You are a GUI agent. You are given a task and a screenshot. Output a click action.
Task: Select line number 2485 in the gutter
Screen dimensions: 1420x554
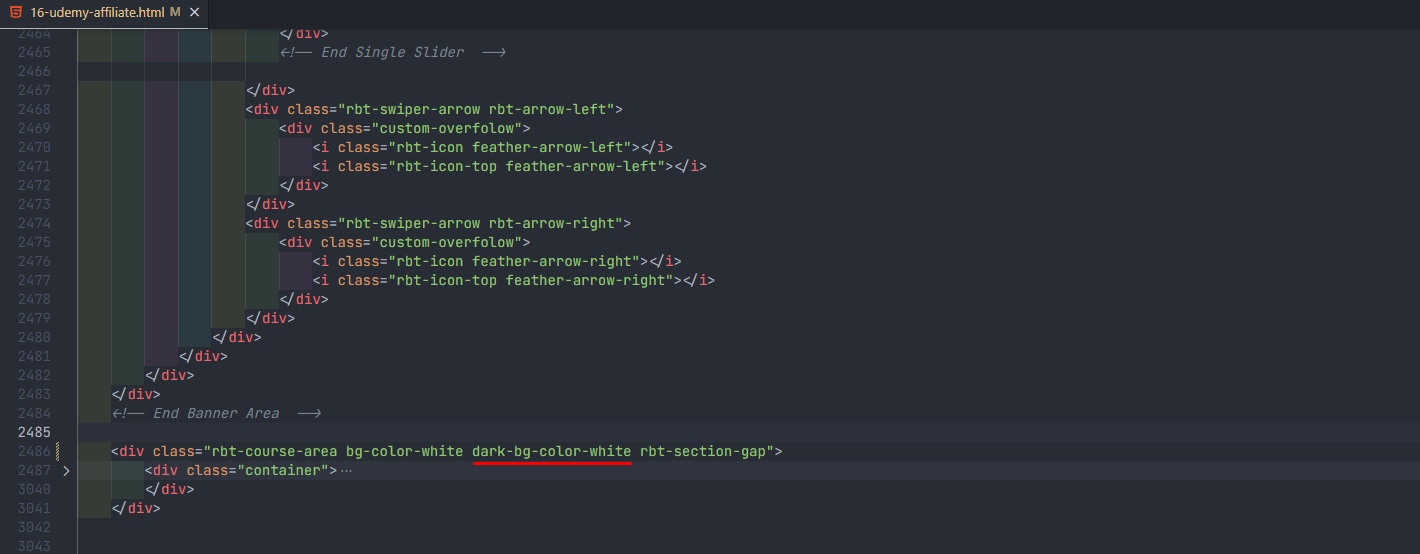tap(34, 433)
